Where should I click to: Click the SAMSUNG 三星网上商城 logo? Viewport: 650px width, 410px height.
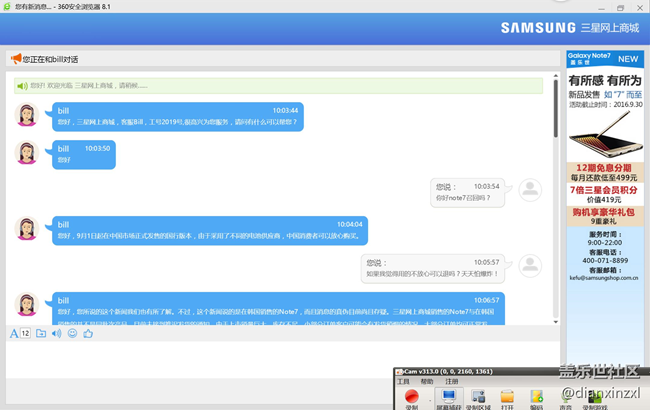pyautogui.click(x=570, y=28)
